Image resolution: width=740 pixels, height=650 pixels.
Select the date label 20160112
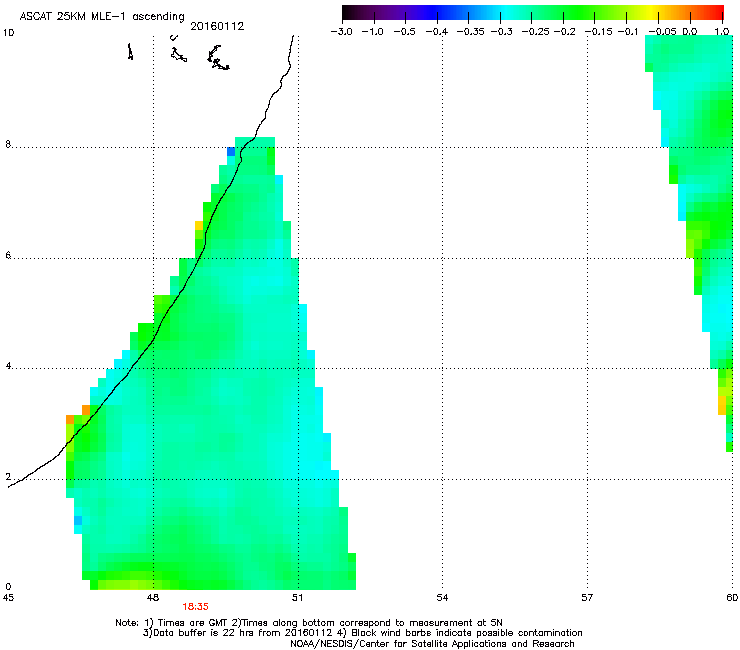tap(217, 26)
